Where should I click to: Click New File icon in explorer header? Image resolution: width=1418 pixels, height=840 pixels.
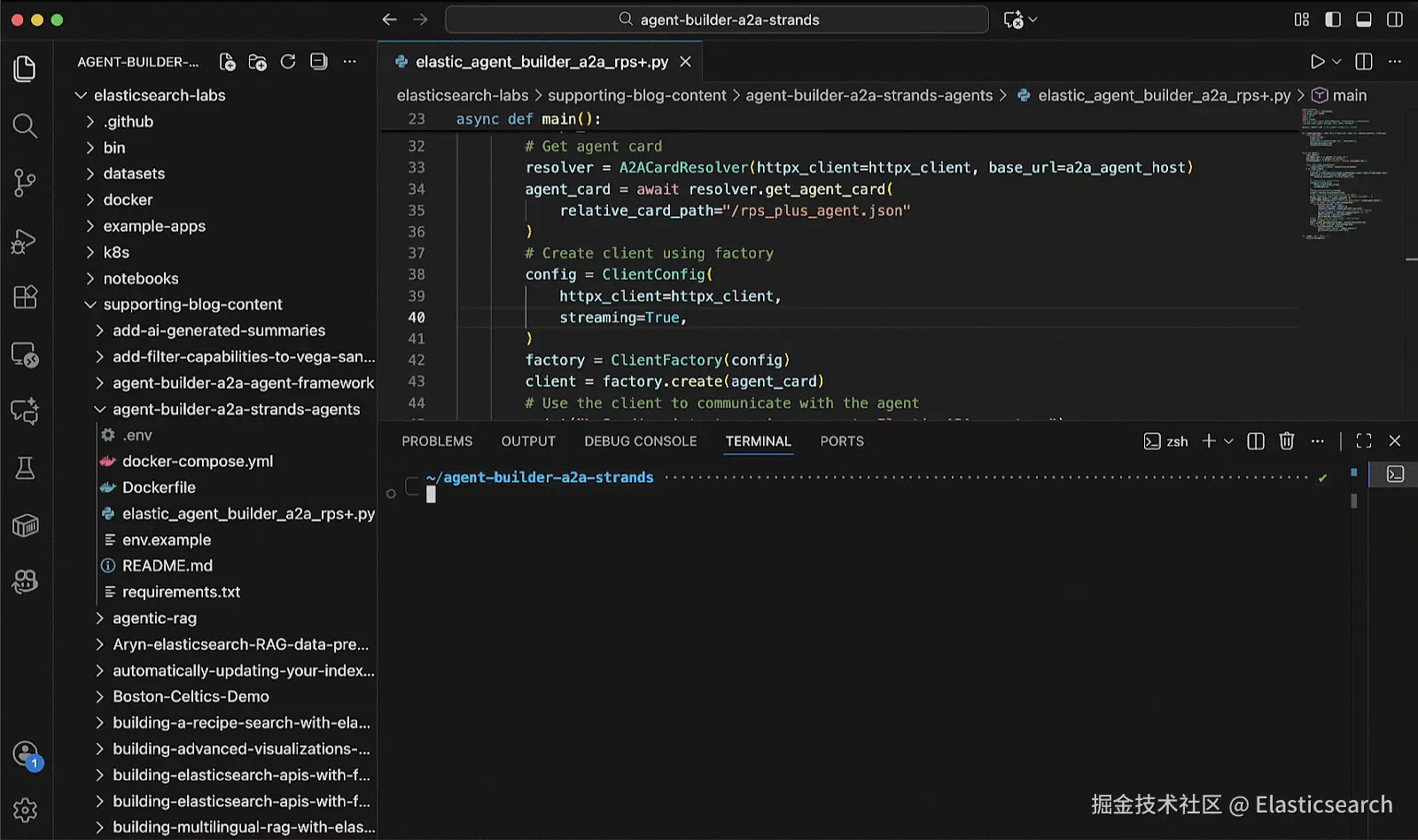228,62
